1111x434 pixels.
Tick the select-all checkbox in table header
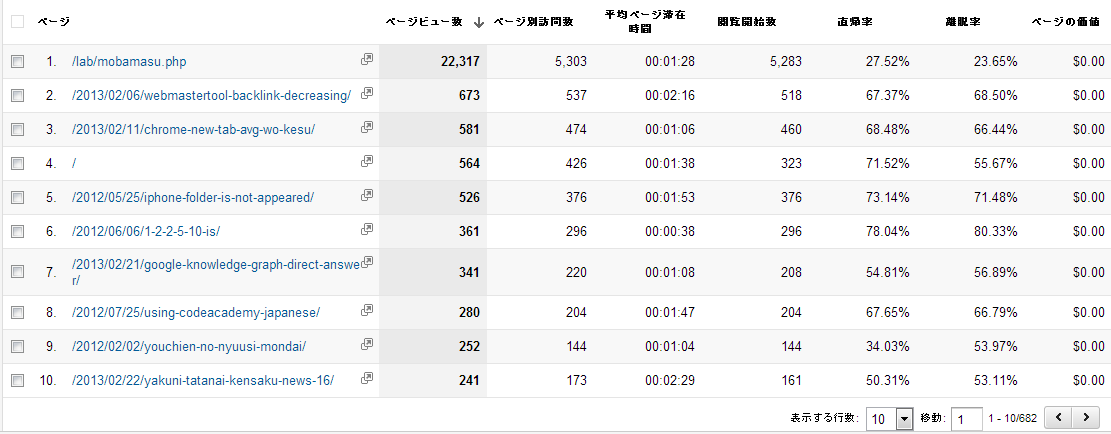tap(17, 22)
